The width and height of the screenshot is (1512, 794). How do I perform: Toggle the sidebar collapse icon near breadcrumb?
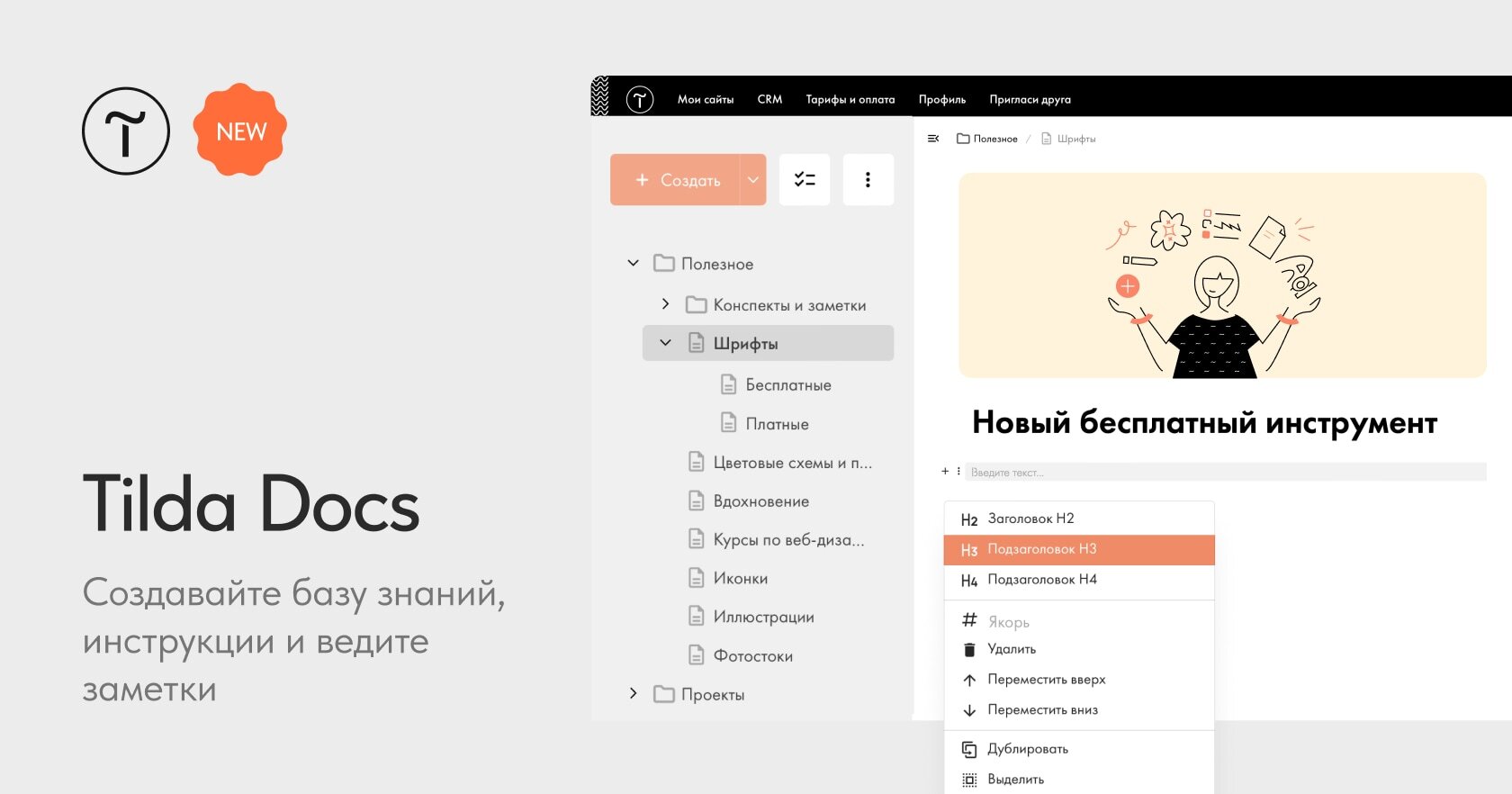click(x=933, y=139)
